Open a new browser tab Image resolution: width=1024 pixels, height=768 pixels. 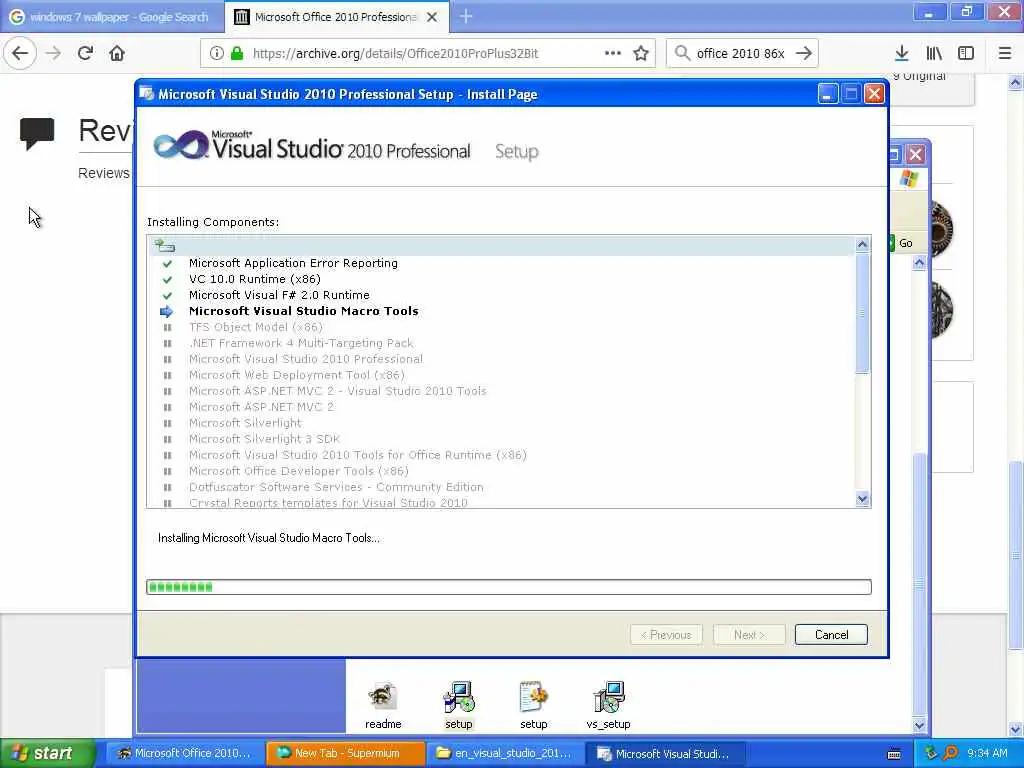466,16
